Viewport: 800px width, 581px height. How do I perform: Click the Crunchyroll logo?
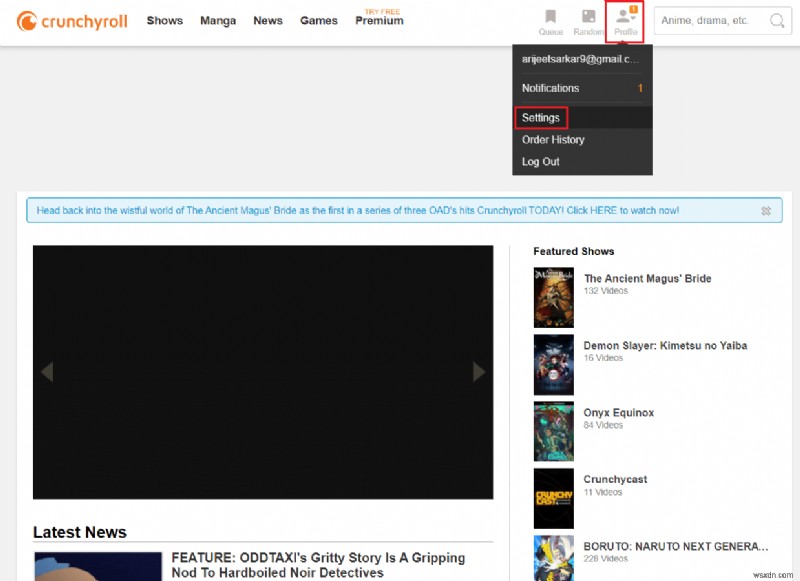(70, 19)
